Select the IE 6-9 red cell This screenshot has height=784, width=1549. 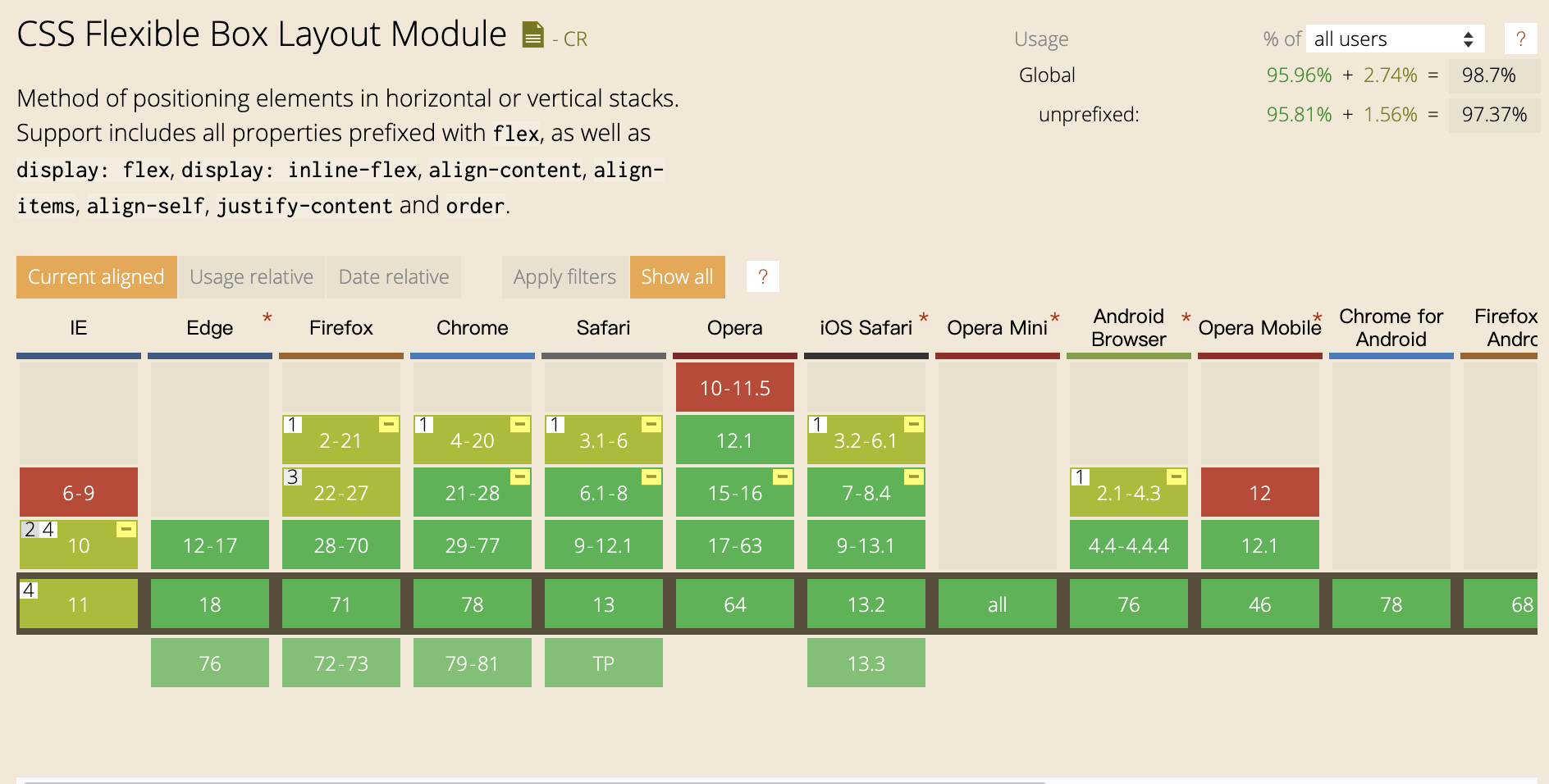[x=79, y=492]
